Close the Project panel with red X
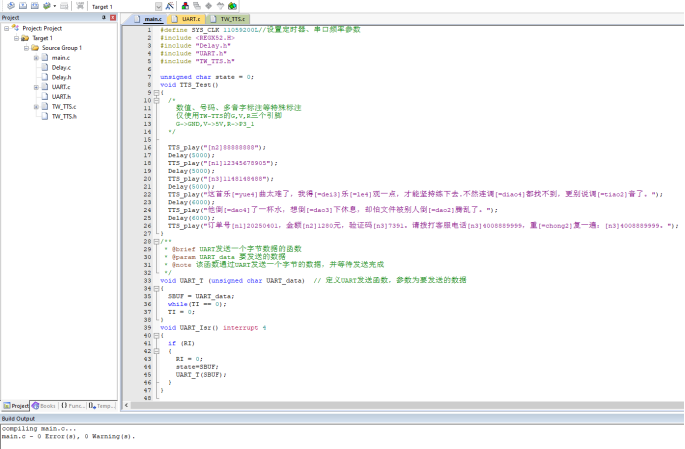Viewport: 685px width, 449px height. tap(113, 17)
